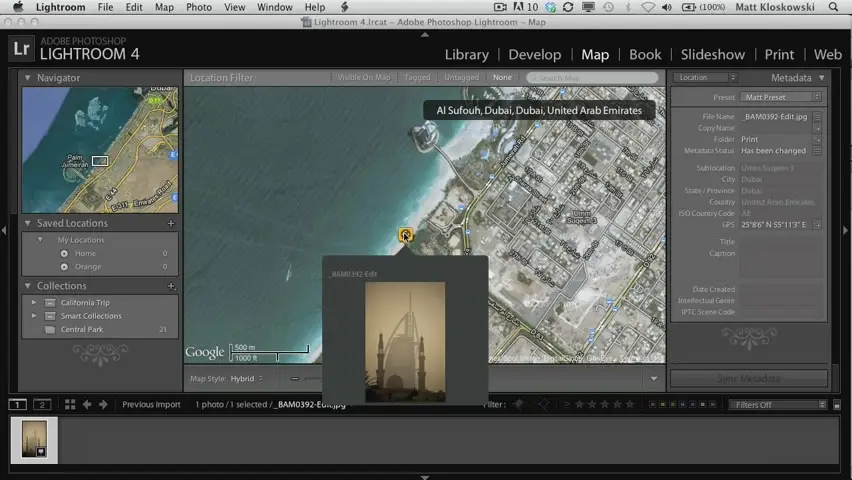Filter photos by Tagged

point(417,77)
